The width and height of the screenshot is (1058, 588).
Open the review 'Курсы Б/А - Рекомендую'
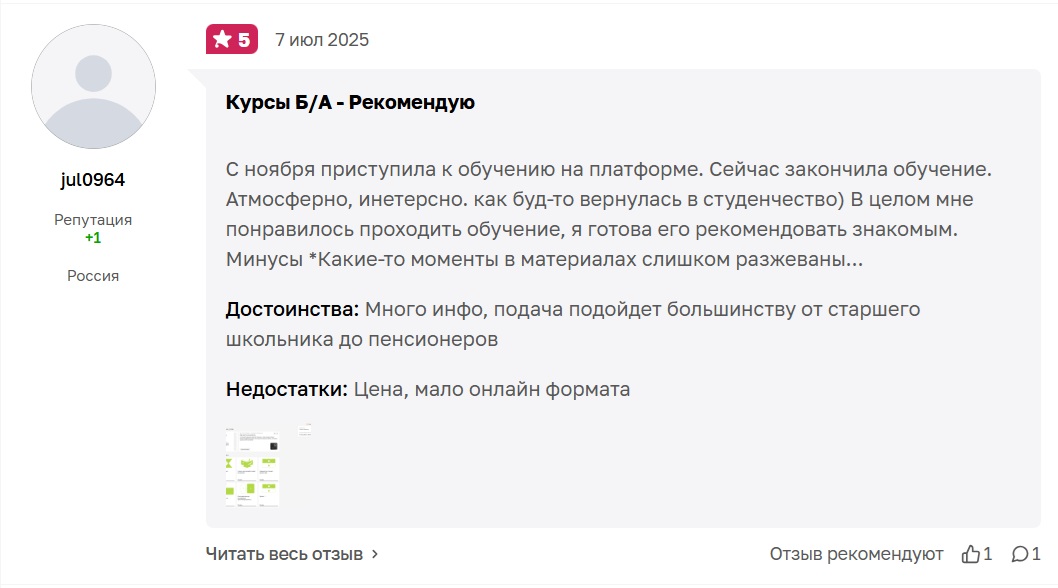[351, 101]
